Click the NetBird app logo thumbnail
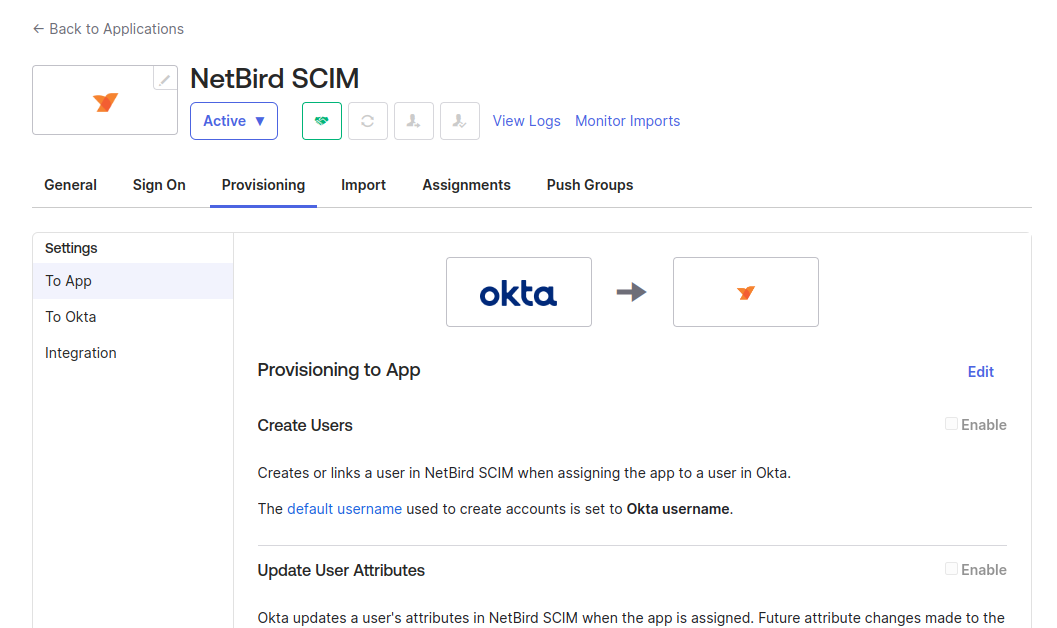Image resolution: width=1057 pixels, height=628 pixels. pos(105,101)
